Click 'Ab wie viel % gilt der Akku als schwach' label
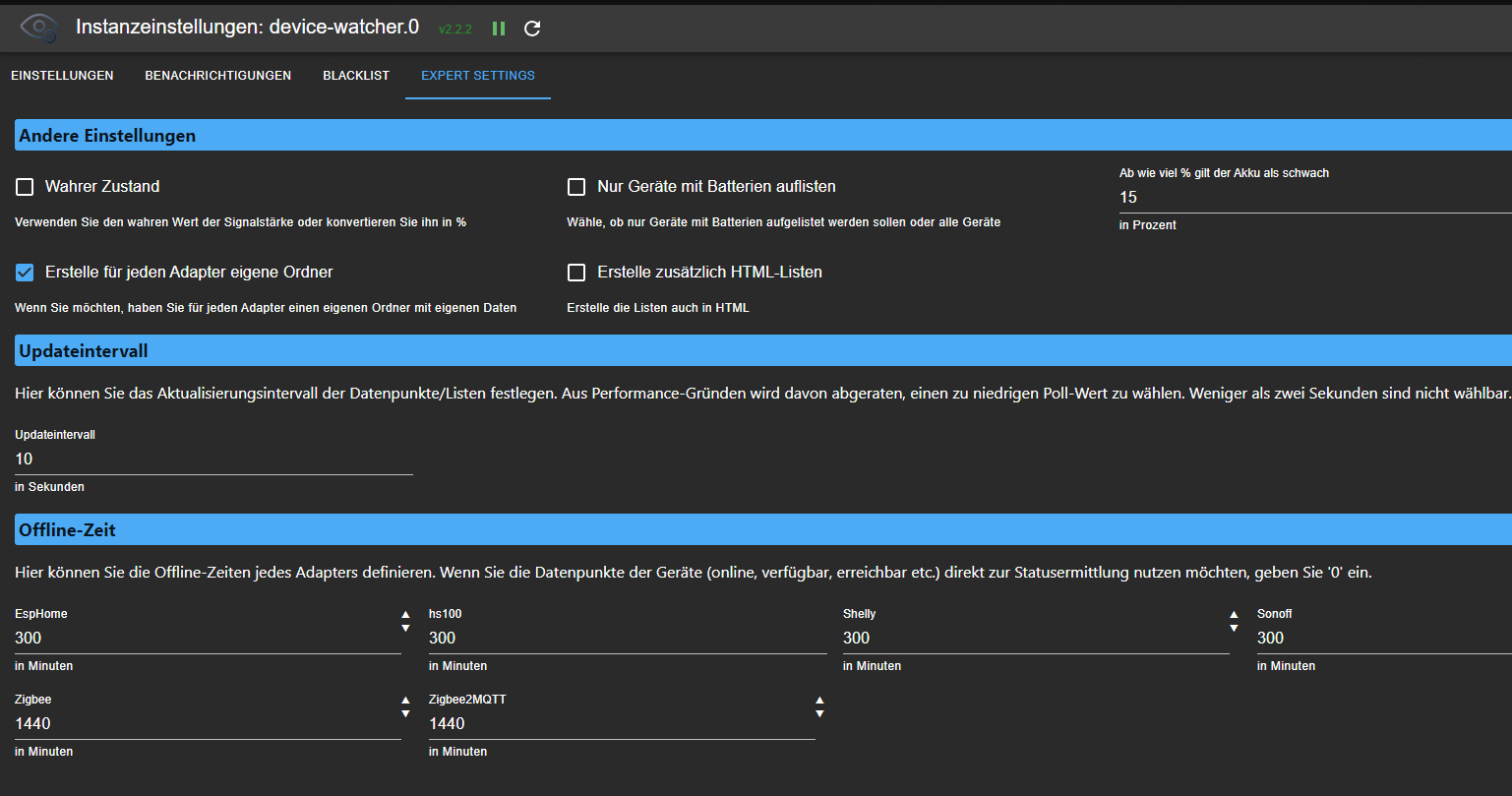 (1224, 173)
